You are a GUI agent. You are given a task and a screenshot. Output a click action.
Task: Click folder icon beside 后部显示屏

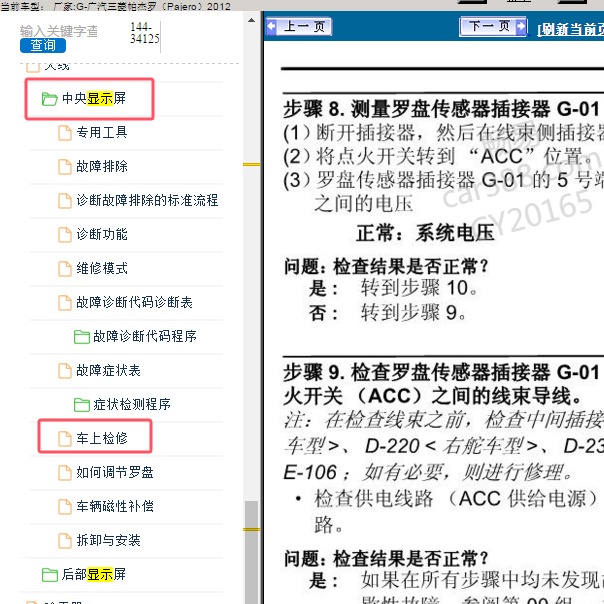click(49, 574)
